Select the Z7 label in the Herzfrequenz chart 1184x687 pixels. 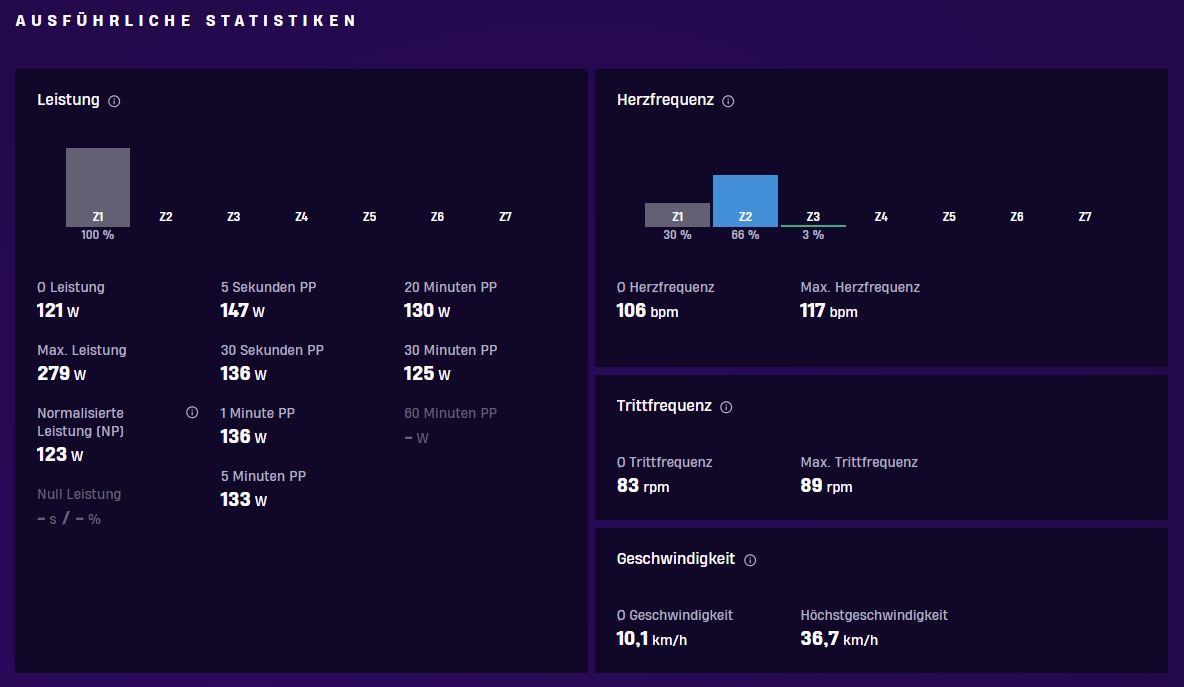(1085, 217)
